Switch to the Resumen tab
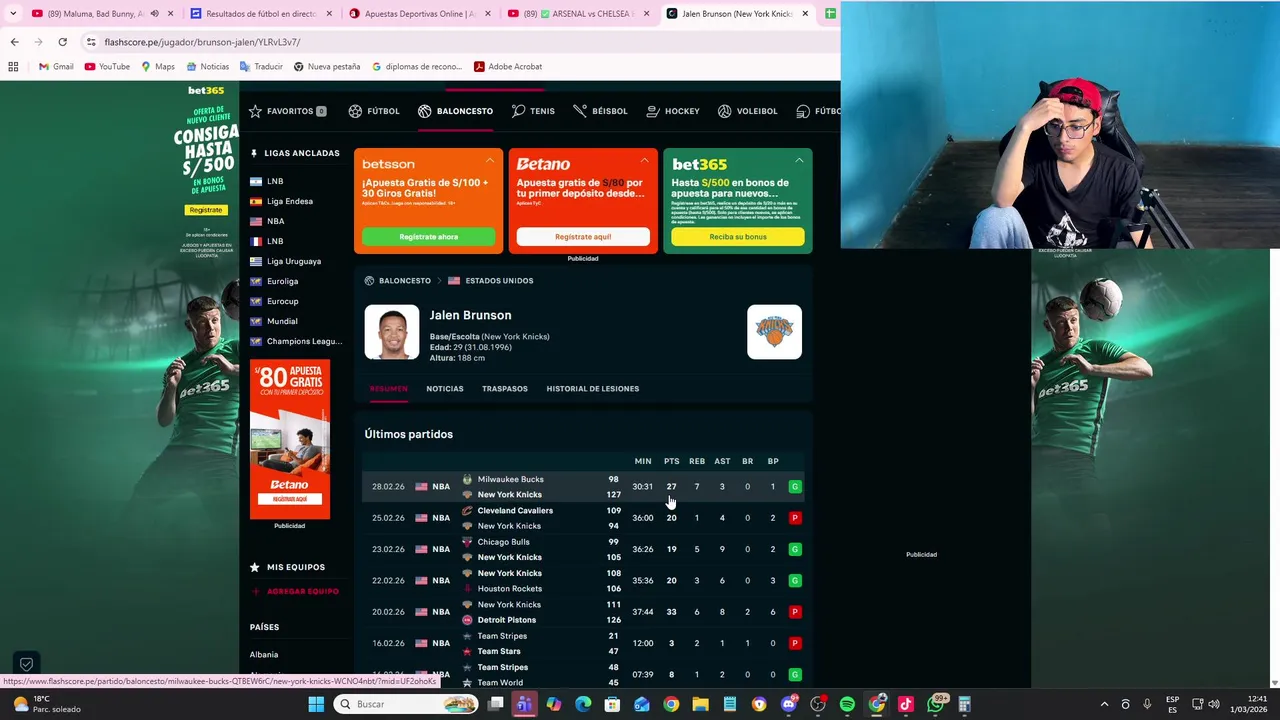The width and height of the screenshot is (1280, 720). tap(389, 389)
